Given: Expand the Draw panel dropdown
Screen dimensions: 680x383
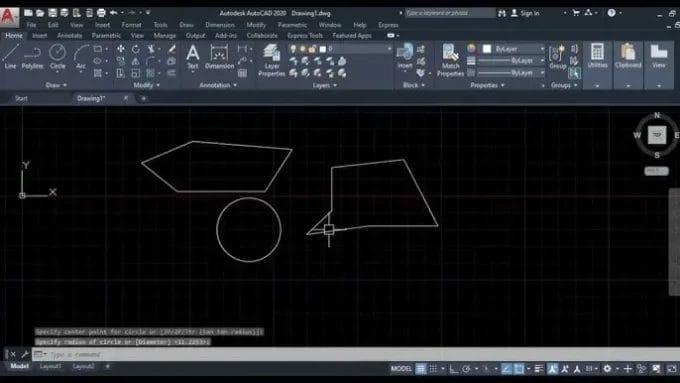Looking at the screenshot, I should coord(56,85).
